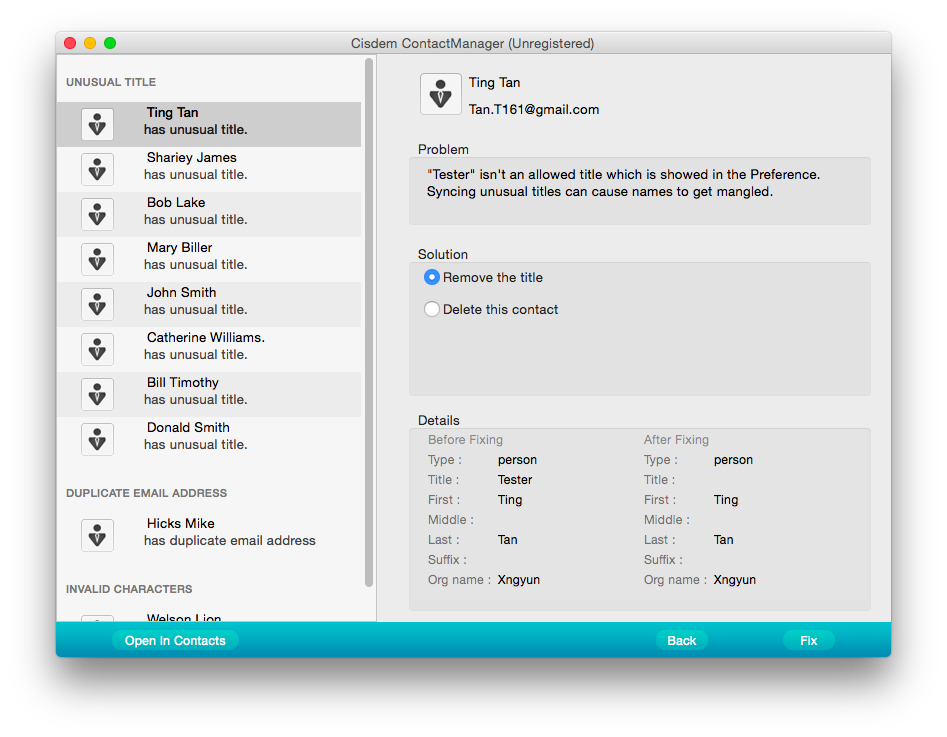Click the 'Ting Tan' name in detail header
The height and width of the screenshot is (737, 947).
[495, 83]
